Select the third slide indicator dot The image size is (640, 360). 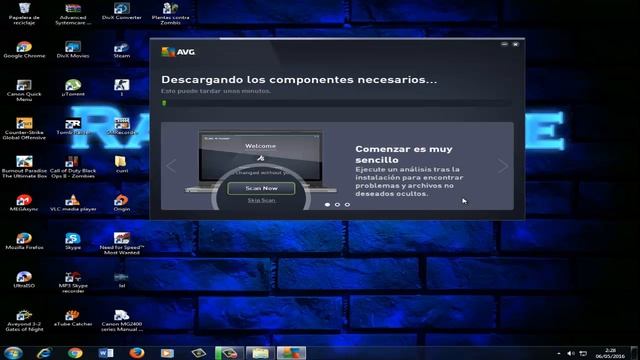pos(347,204)
